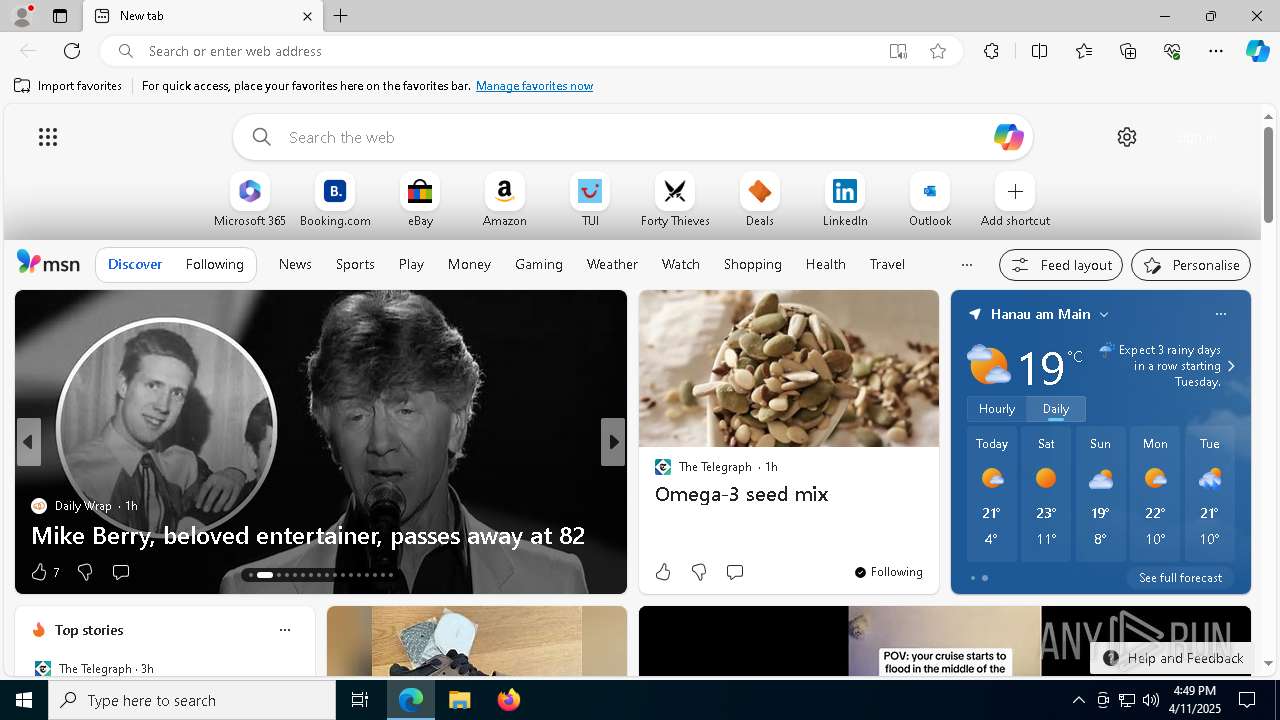Open Browser essentials icon
This screenshot has height=720, width=1280.
point(1172,51)
